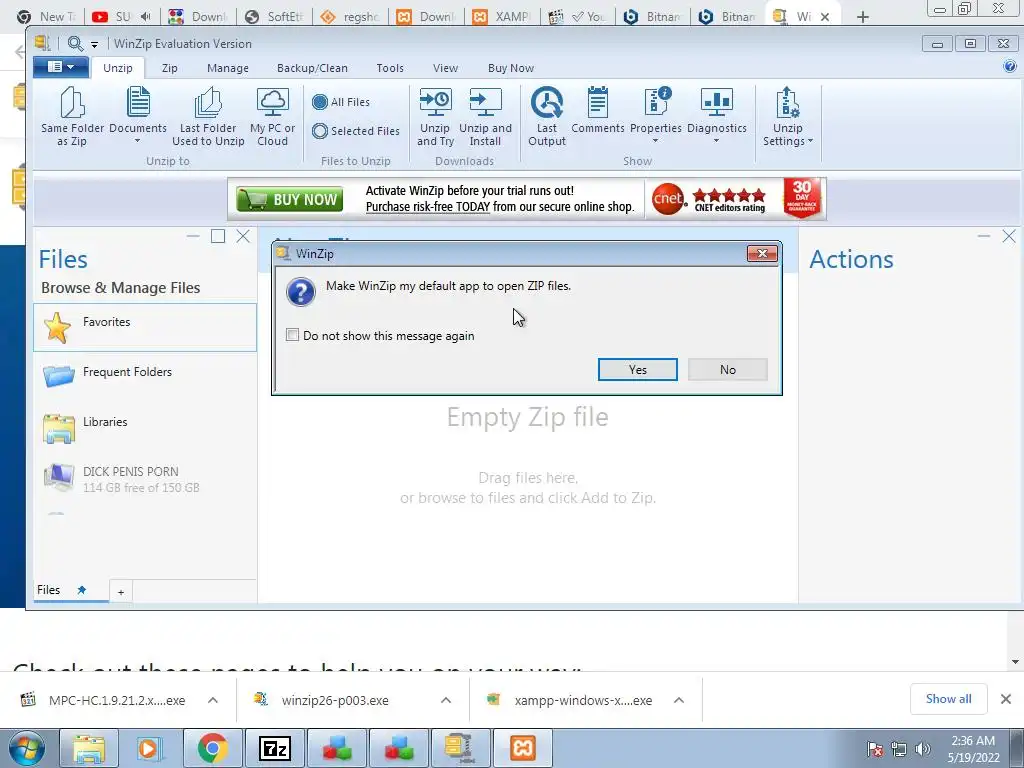Expand Documents dropdown arrow

pyautogui.click(x=138, y=141)
